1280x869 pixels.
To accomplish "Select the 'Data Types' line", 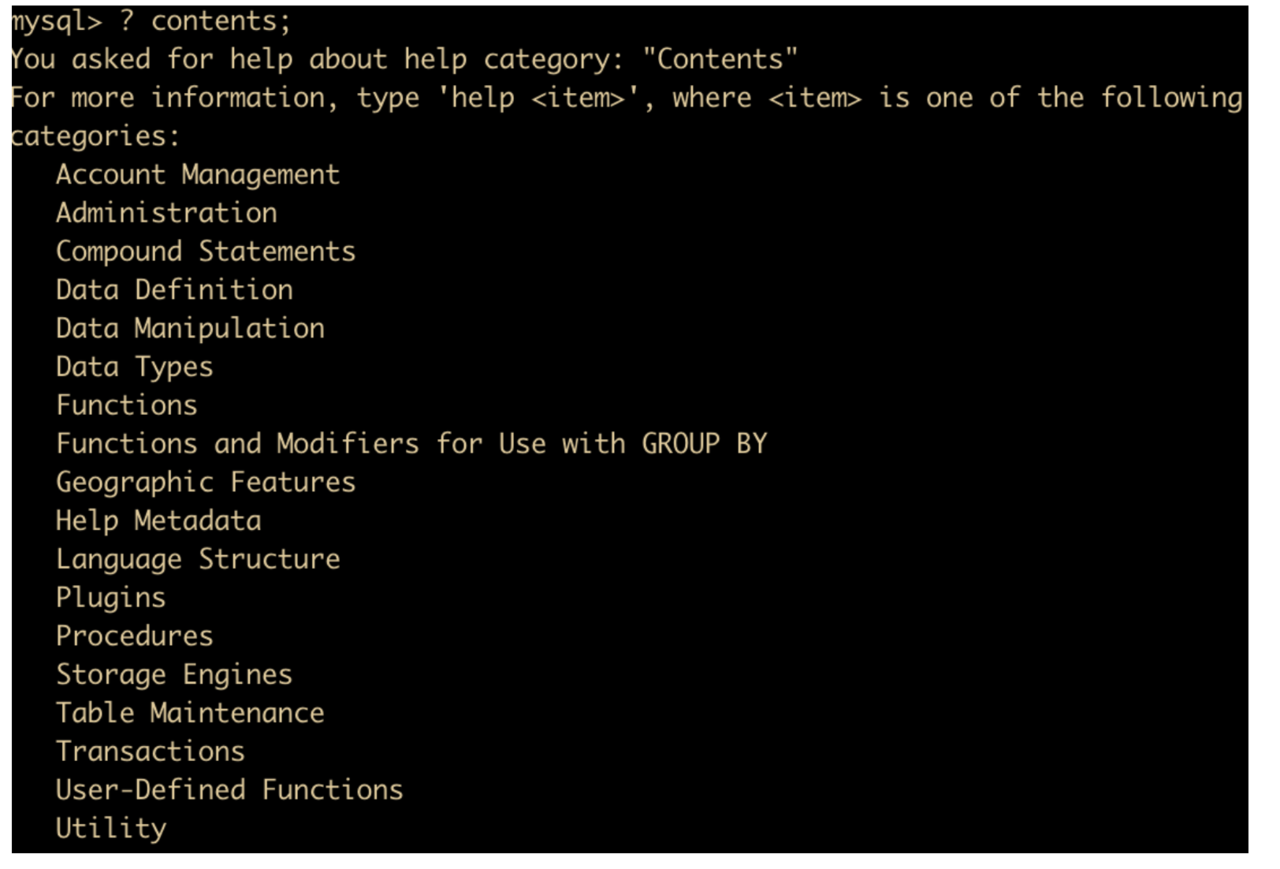I will (x=135, y=367).
